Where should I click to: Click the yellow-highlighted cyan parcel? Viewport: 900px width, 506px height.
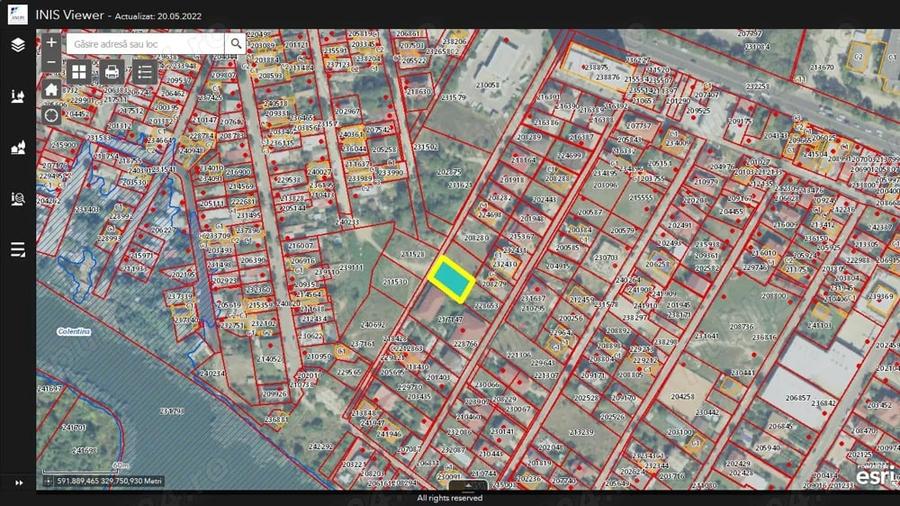click(452, 279)
